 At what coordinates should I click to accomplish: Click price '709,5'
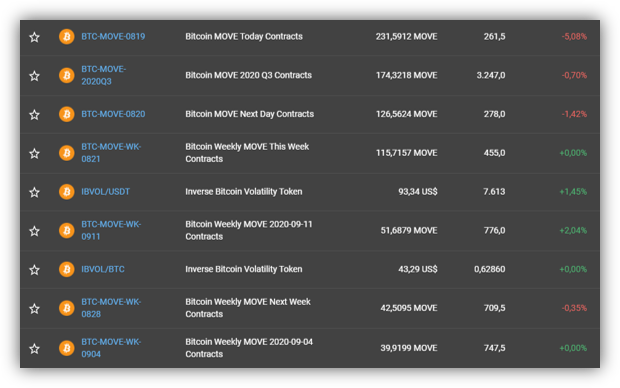[x=494, y=308]
